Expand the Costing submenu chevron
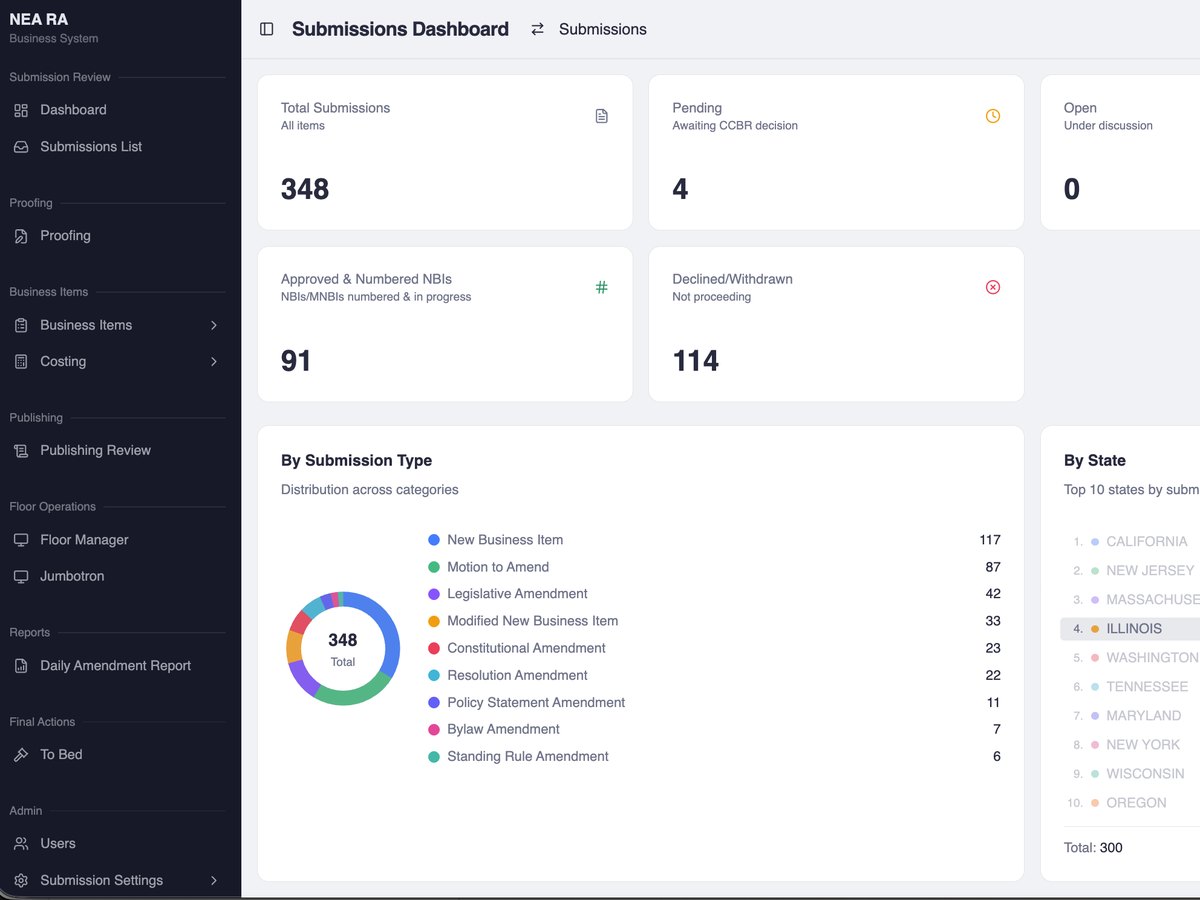 pos(214,362)
